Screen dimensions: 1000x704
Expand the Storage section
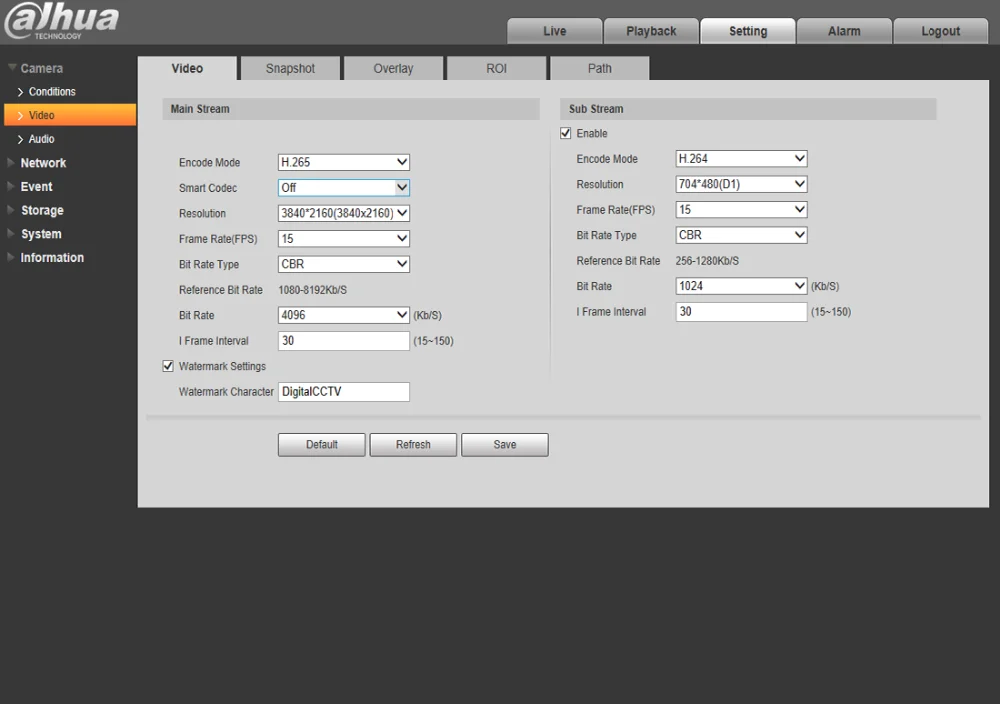point(36,210)
